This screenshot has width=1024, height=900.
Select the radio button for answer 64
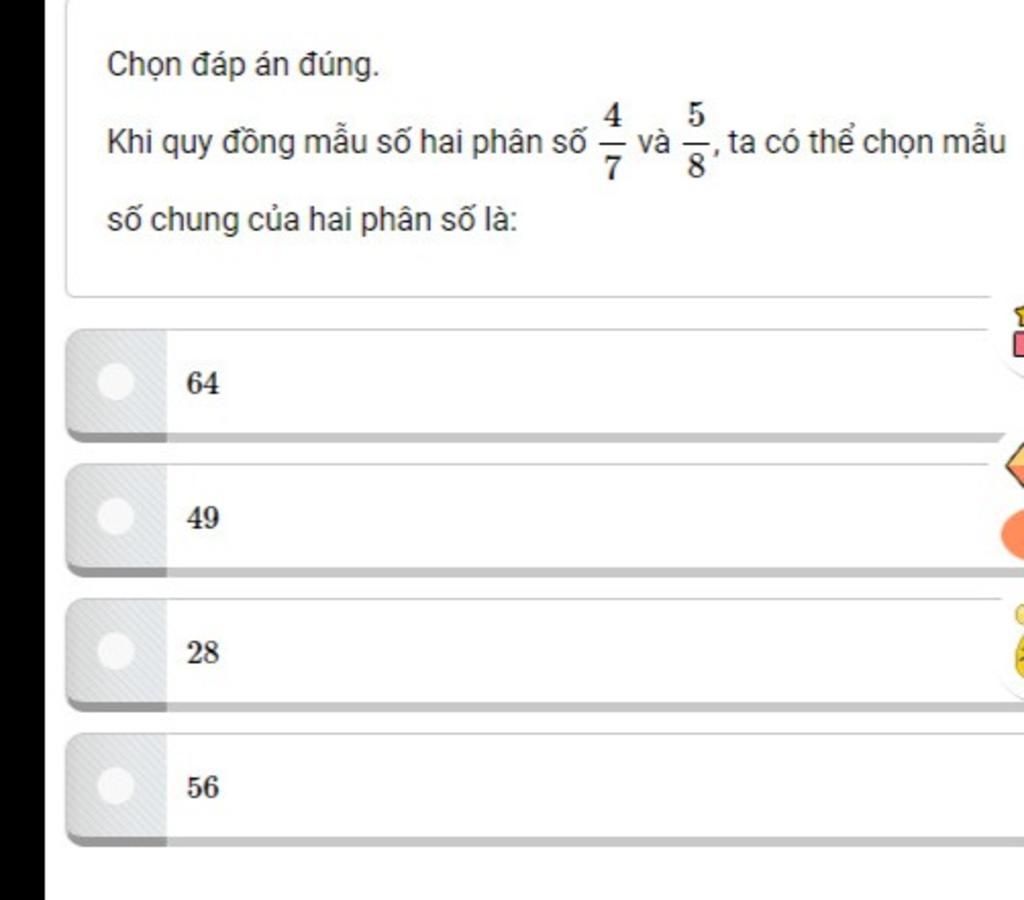click(117, 383)
